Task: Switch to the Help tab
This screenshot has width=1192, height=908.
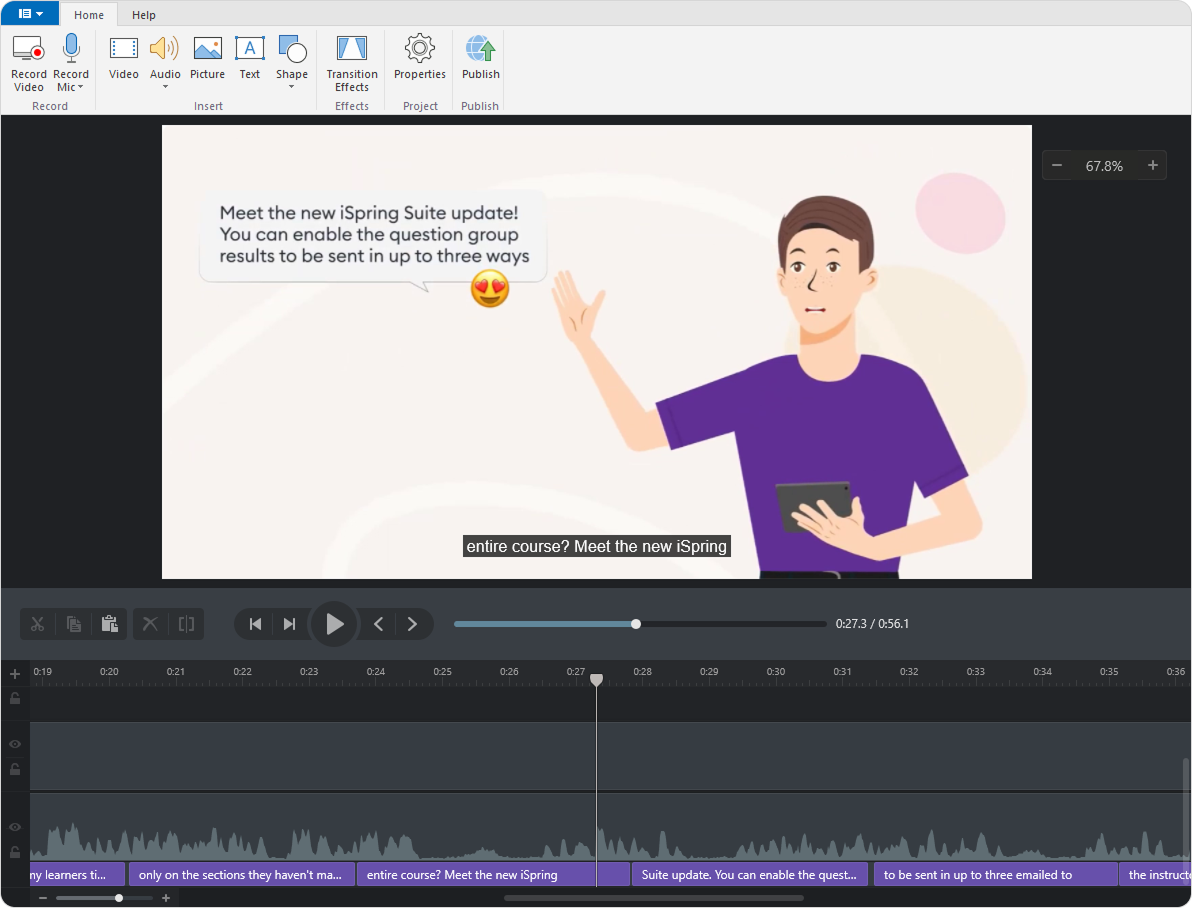Action: (x=144, y=15)
